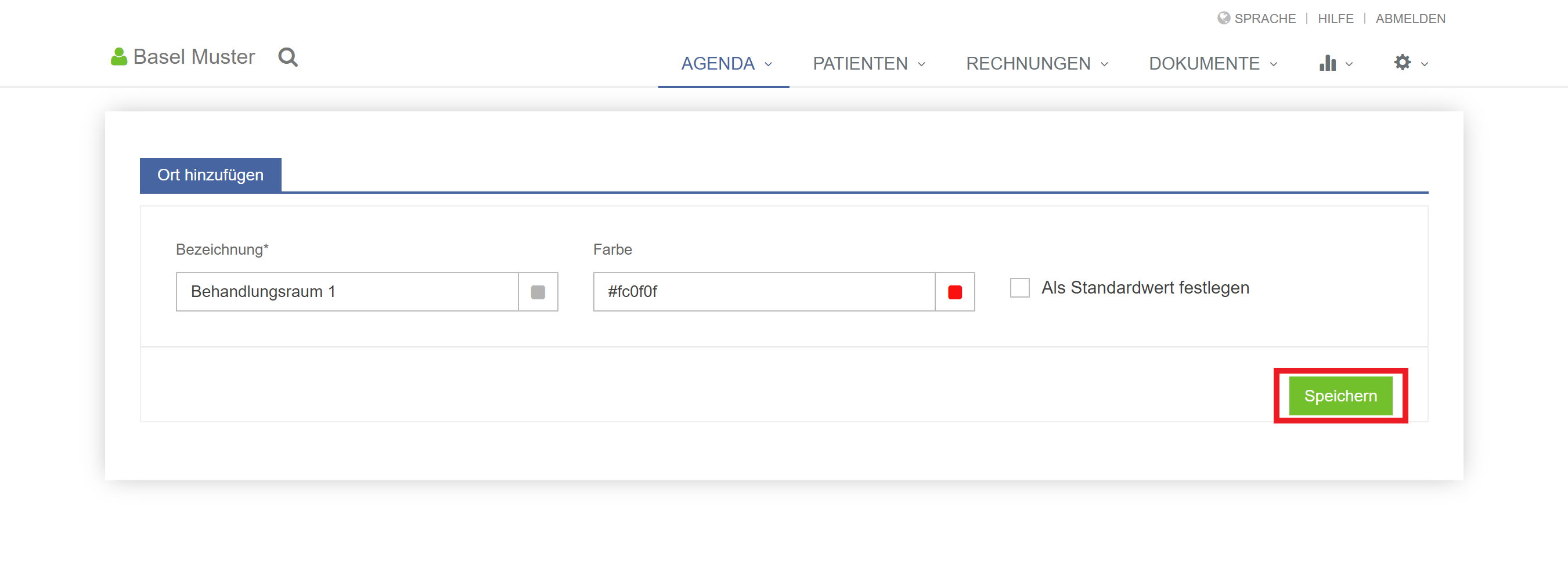The height and width of the screenshot is (583, 1568).
Task: Open the statistics bar chart icon menu
Action: point(1327,63)
